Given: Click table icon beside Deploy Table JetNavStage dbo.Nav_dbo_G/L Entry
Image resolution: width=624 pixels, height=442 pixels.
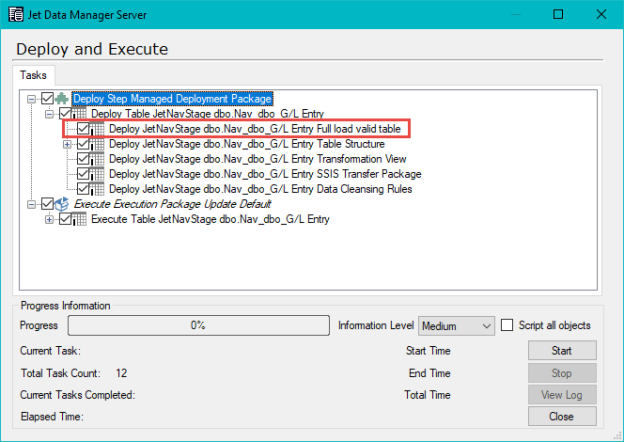Looking at the screenshot, I should click(79, 114).
